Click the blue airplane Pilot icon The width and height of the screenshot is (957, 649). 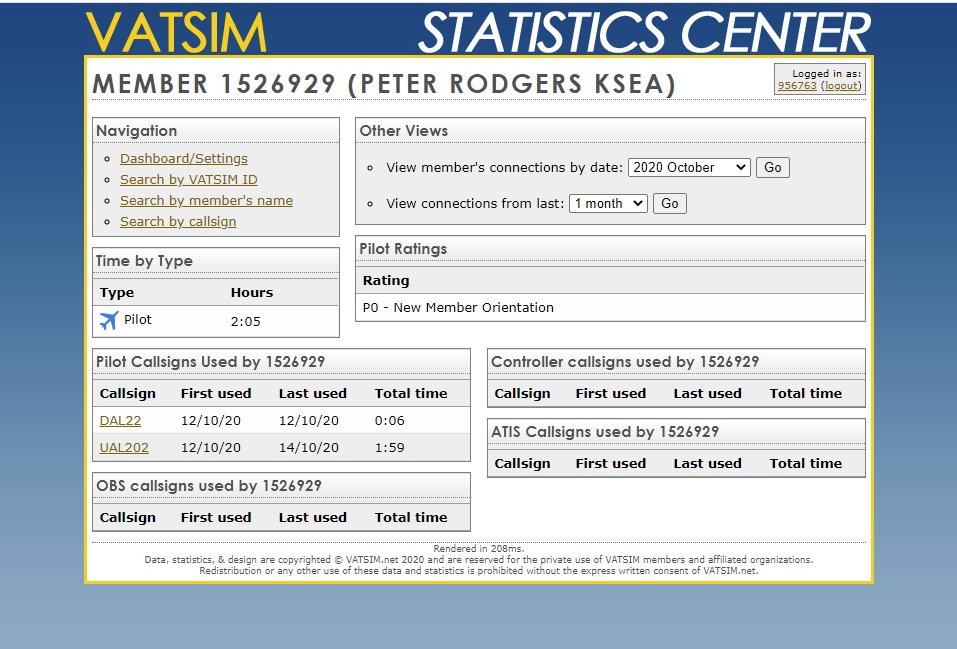[x=109, y=321]
